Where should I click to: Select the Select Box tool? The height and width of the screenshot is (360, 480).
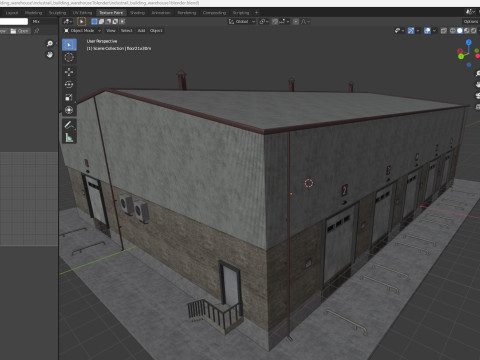tap(69, 45)
